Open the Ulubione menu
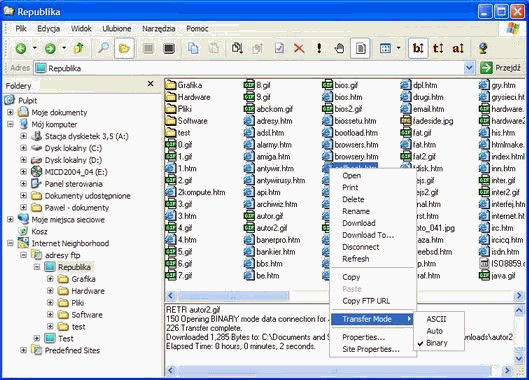The height and width of the screenshot is (380, 529). click(x=117, y=29)
